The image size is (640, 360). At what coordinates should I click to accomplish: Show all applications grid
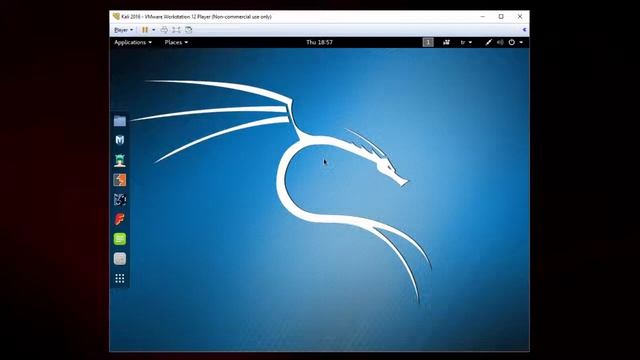point(120,278)
